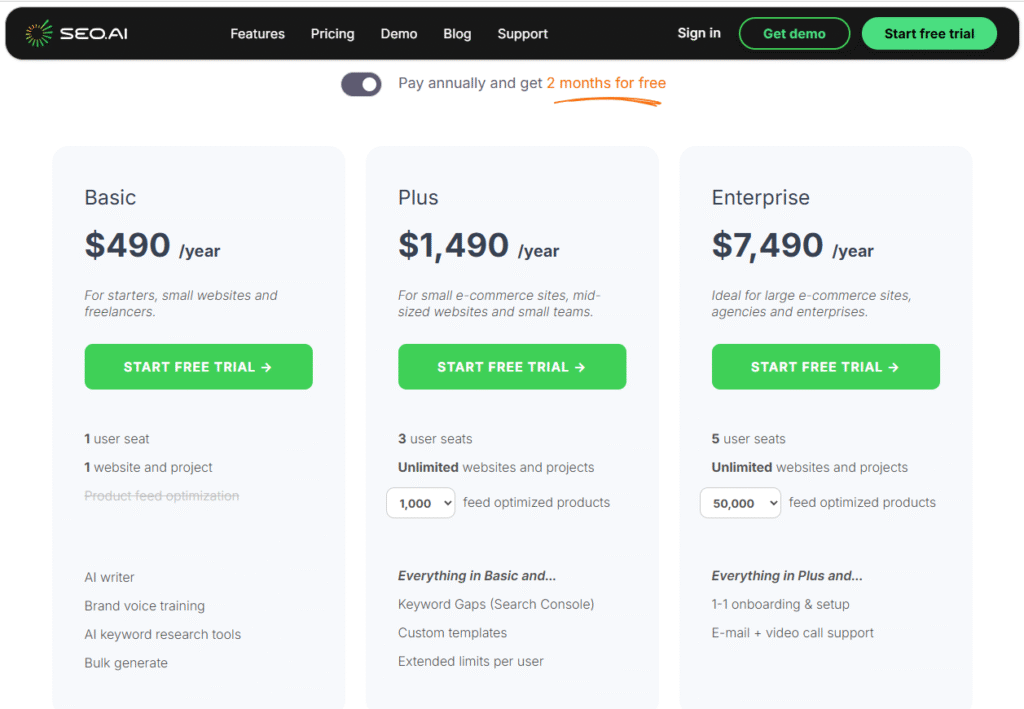The height and width of the screenshot is (709, 1024).
Task: Start free trial for Enterprise plan
Action: click(825, 367)
